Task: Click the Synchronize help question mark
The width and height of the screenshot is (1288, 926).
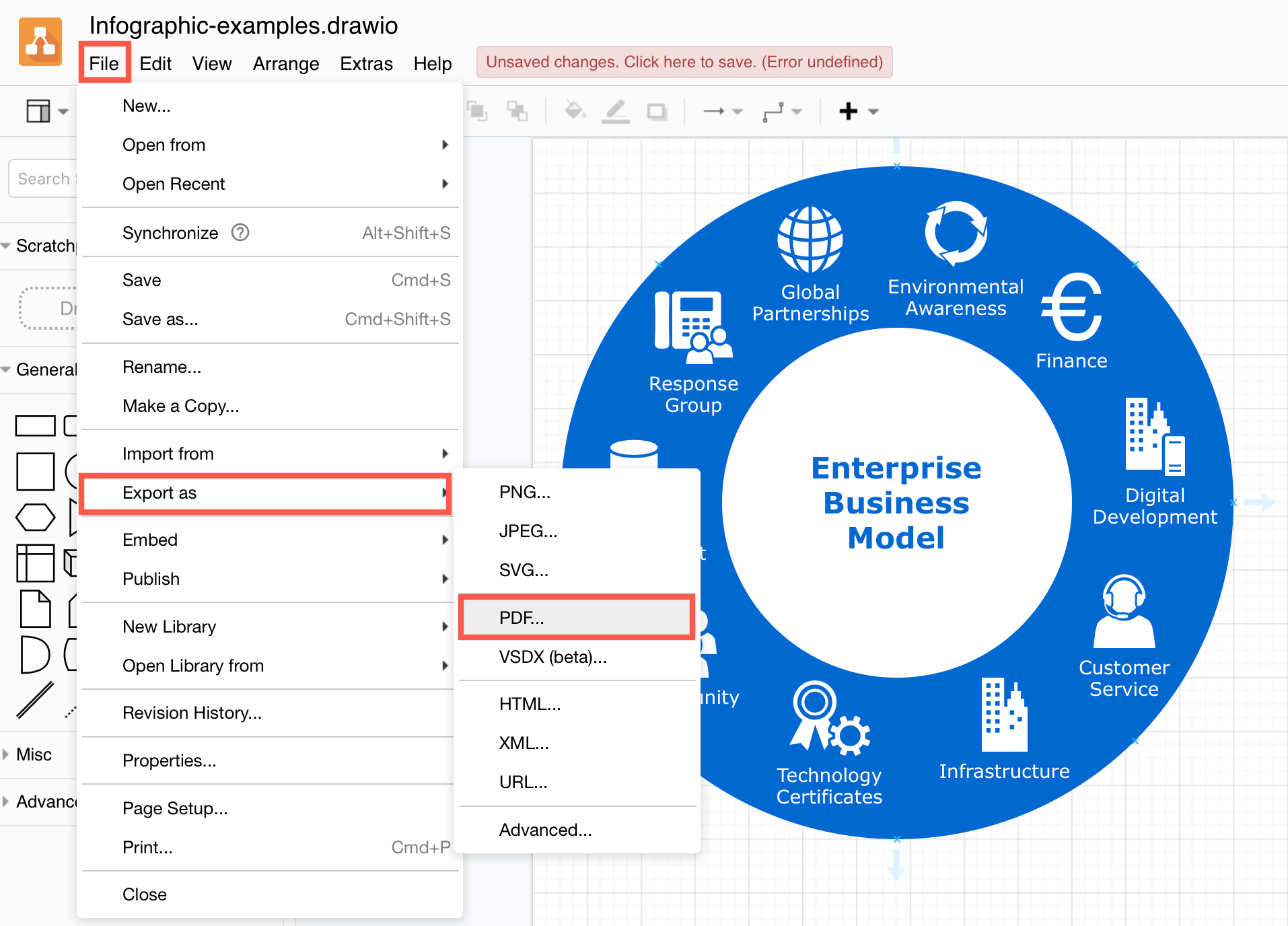Action: pyautogui.click(x=240, y=233)
